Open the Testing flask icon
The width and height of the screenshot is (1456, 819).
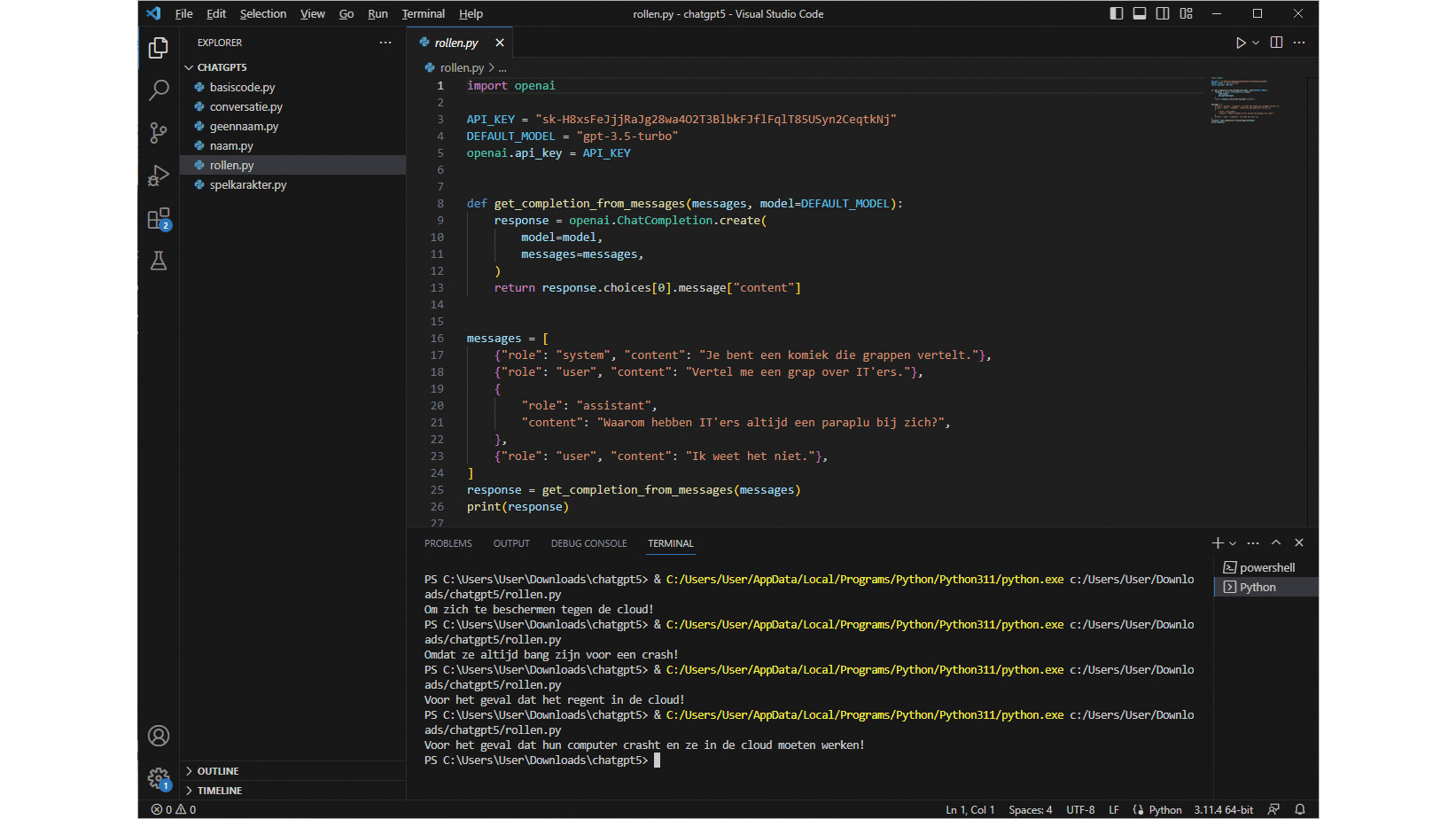click(x=159, y=261)
